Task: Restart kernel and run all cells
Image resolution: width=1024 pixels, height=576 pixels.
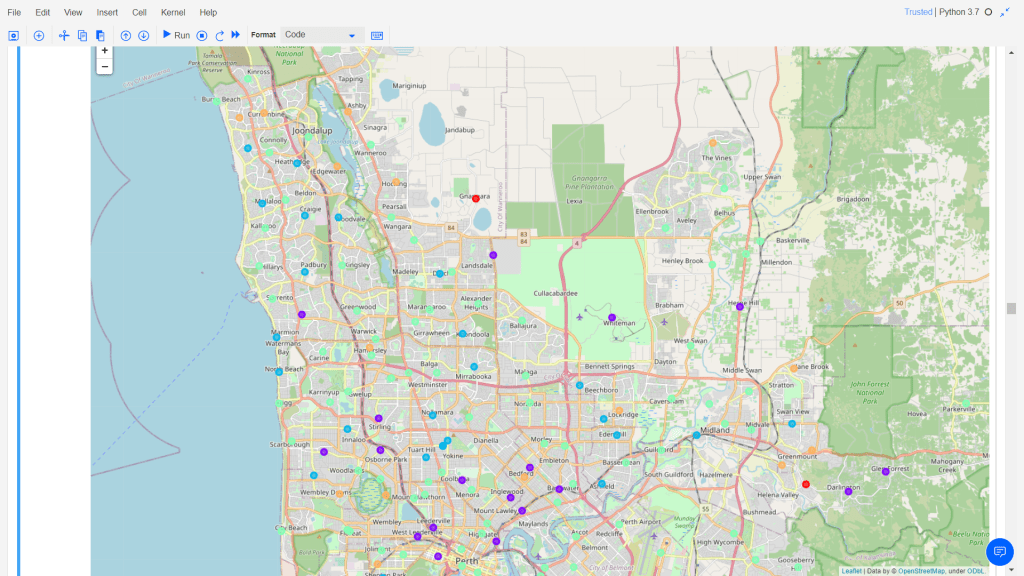Action: pos(236,35)
